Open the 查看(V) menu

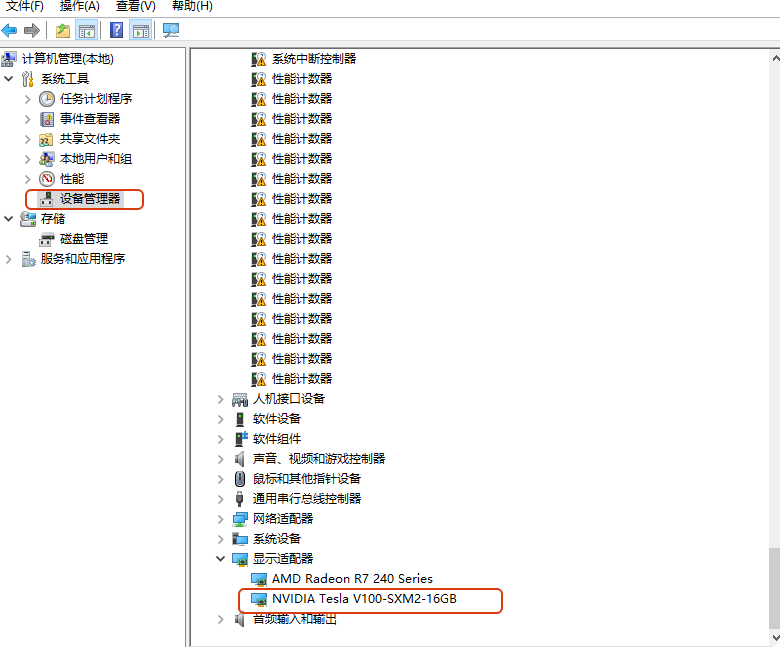point(135,6)
